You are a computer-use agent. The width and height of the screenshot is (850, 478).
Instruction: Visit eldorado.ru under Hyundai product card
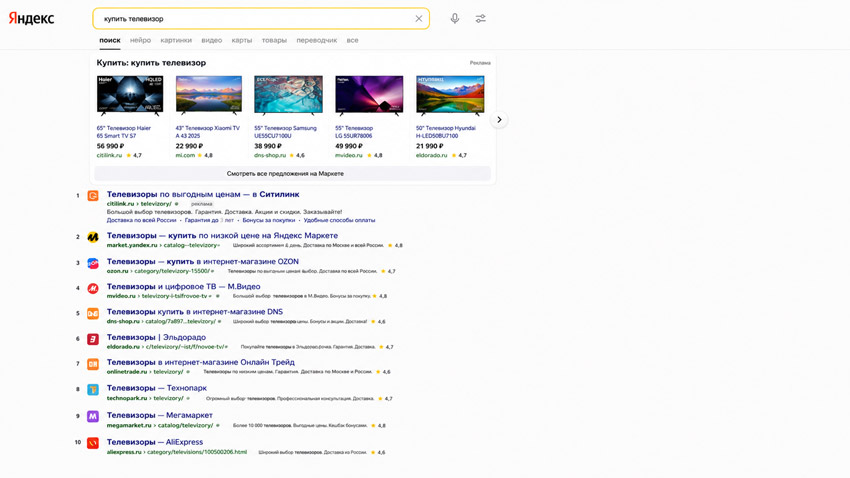coord(432,155)
